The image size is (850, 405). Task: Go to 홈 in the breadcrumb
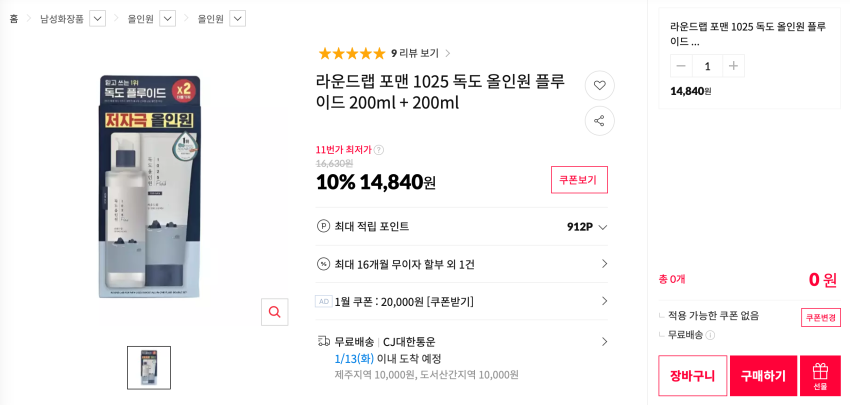[x=14, y=18]
